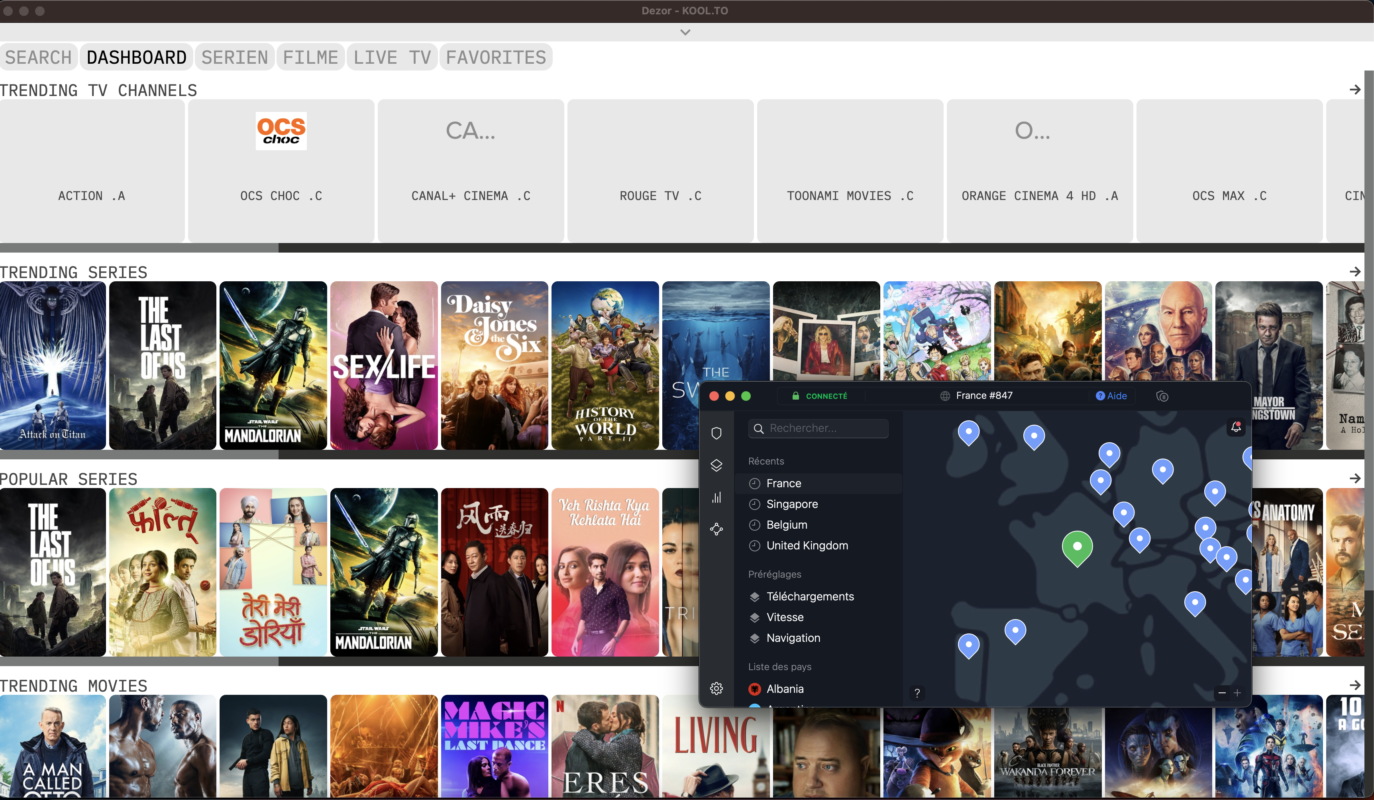Open the shield icon in VPN sidebar

(x=716, y=433)
